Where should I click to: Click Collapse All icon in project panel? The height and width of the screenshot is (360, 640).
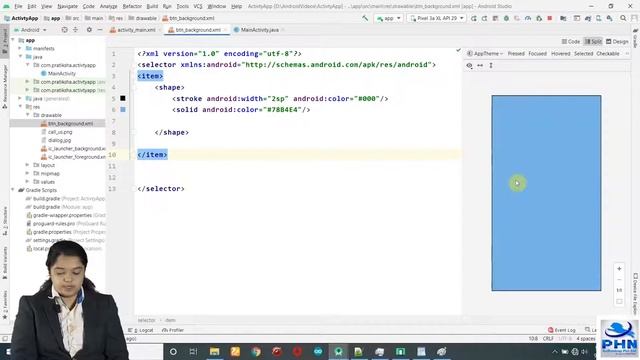pos(76,30)
